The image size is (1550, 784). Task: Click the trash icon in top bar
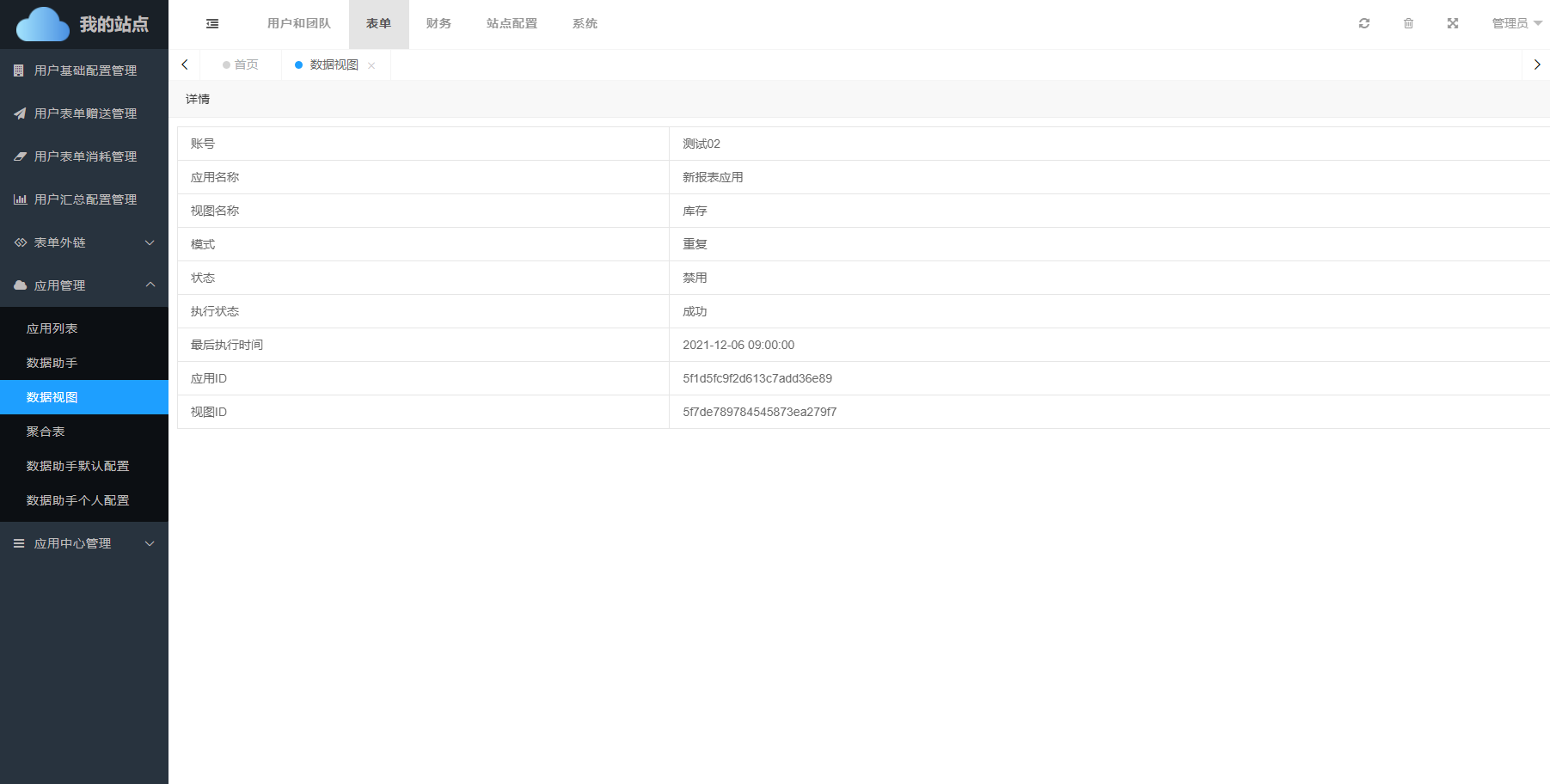[x=1408, y=23]
